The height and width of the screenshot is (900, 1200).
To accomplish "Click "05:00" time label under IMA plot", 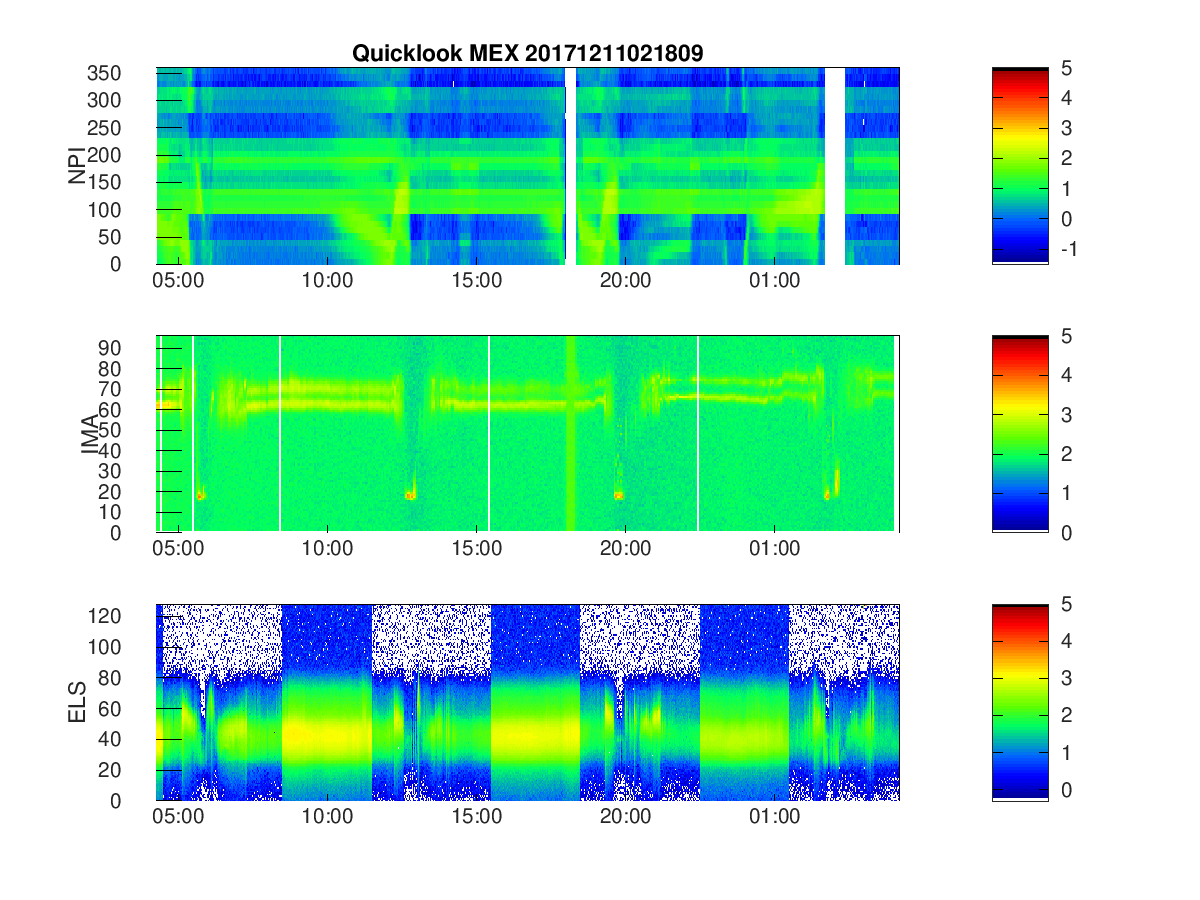I will click(x=178, y=549).
